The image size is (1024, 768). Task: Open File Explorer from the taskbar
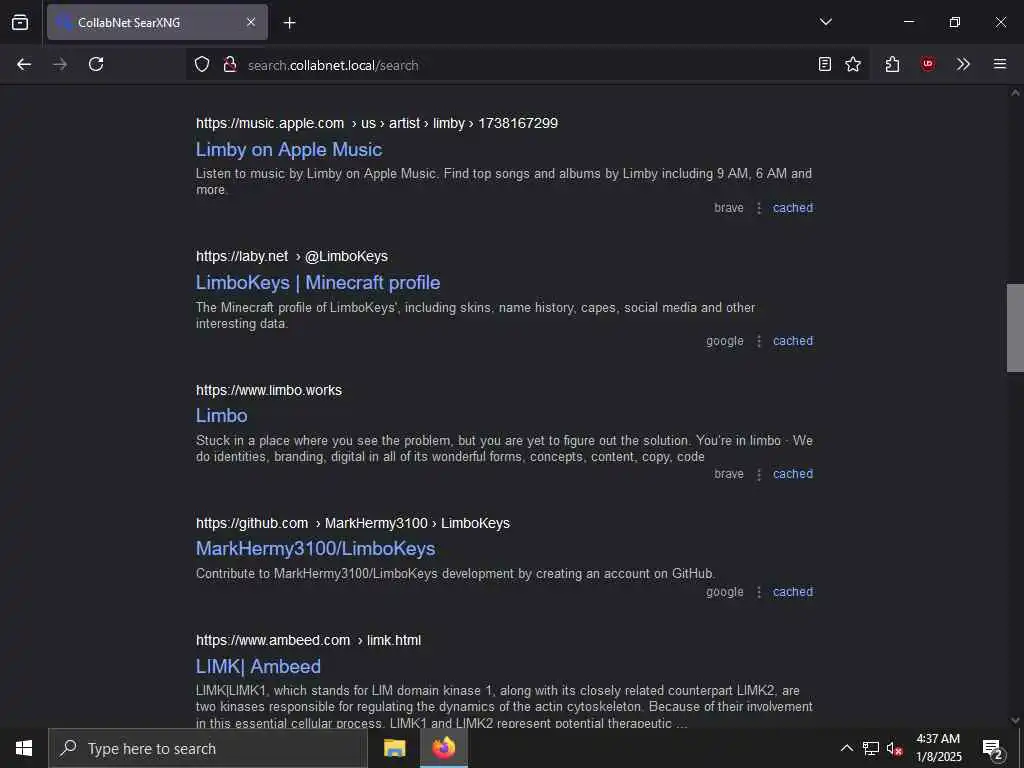(394, 748)
